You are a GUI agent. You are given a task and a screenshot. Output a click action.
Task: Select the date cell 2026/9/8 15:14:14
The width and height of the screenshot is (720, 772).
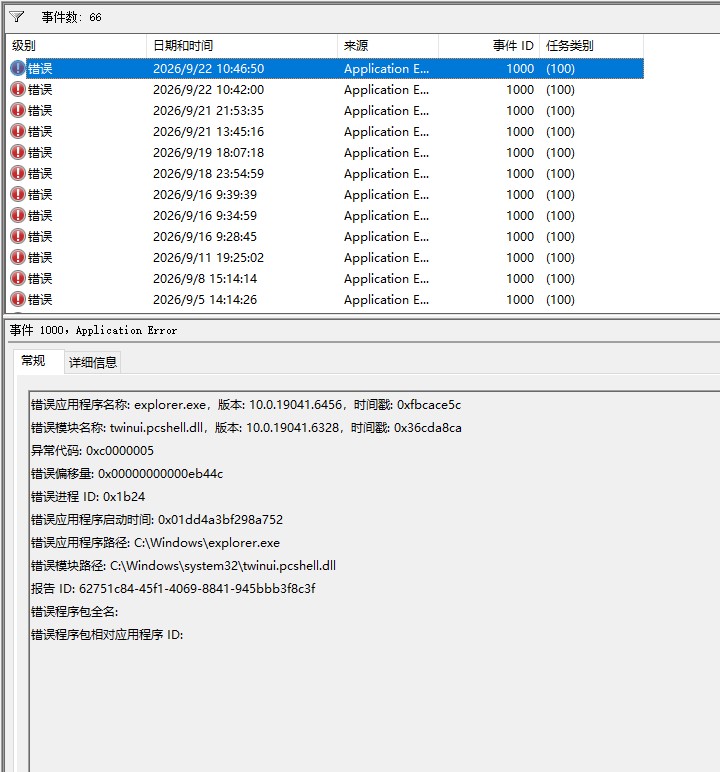tap(205, 279)
